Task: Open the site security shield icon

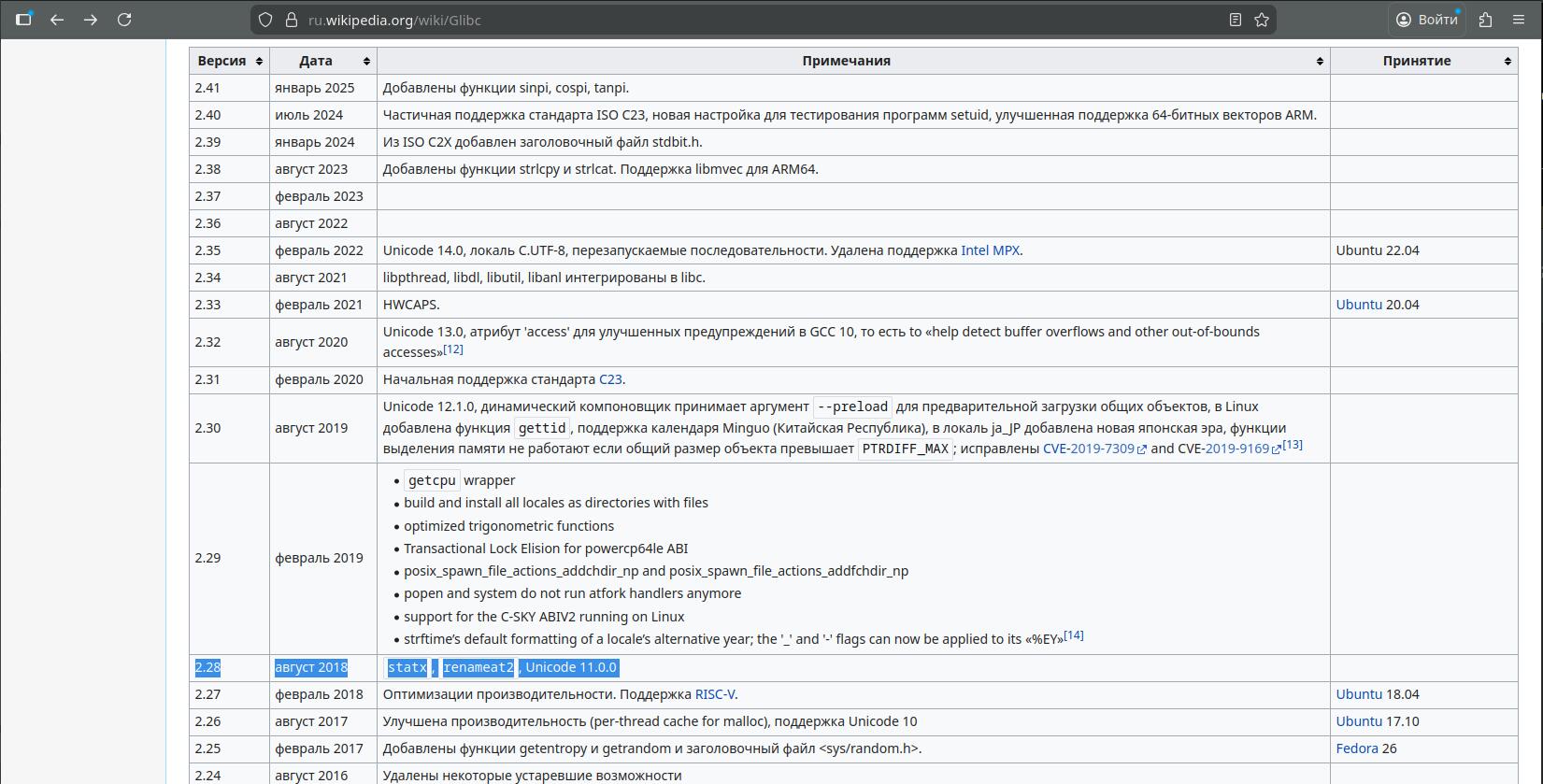Action: click(265, 20)
